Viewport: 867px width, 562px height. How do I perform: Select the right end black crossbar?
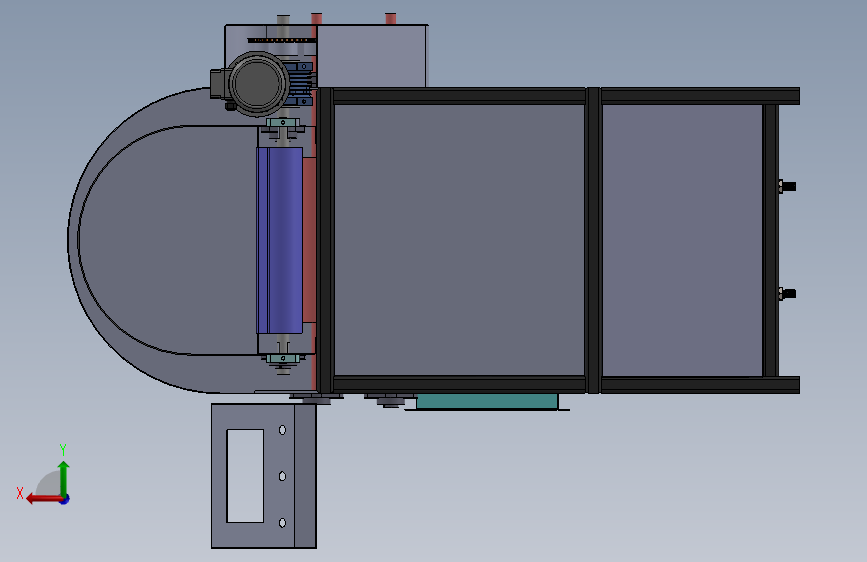[x=770, y=240]
